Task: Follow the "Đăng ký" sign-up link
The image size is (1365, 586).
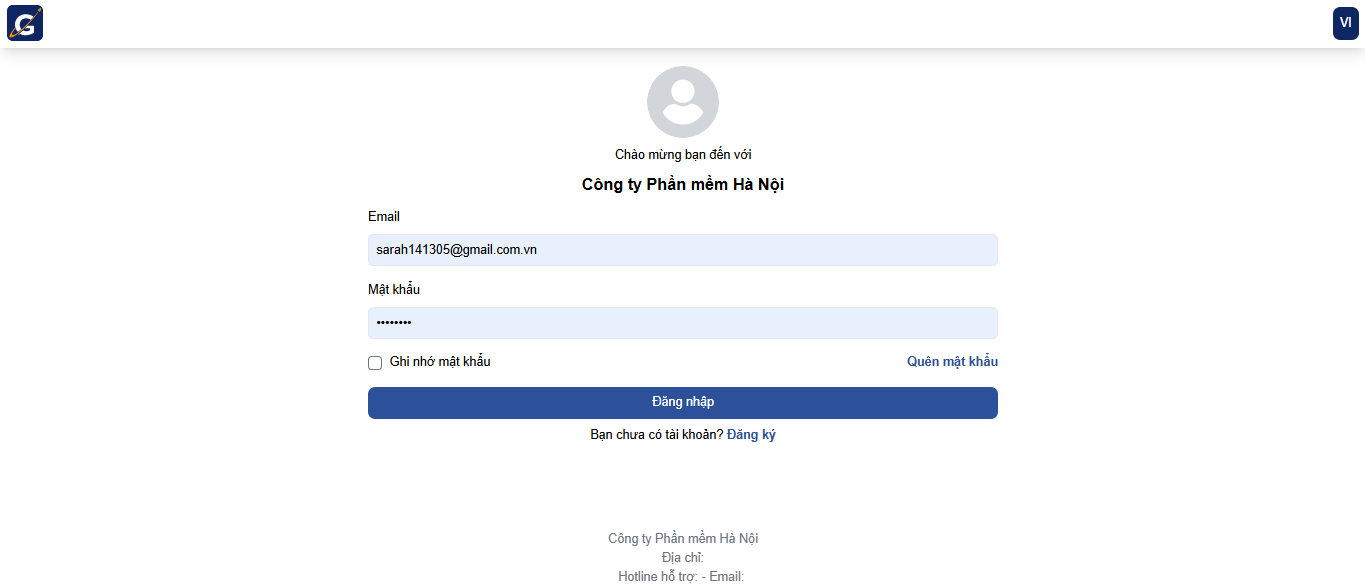Action: coord(751,435)
